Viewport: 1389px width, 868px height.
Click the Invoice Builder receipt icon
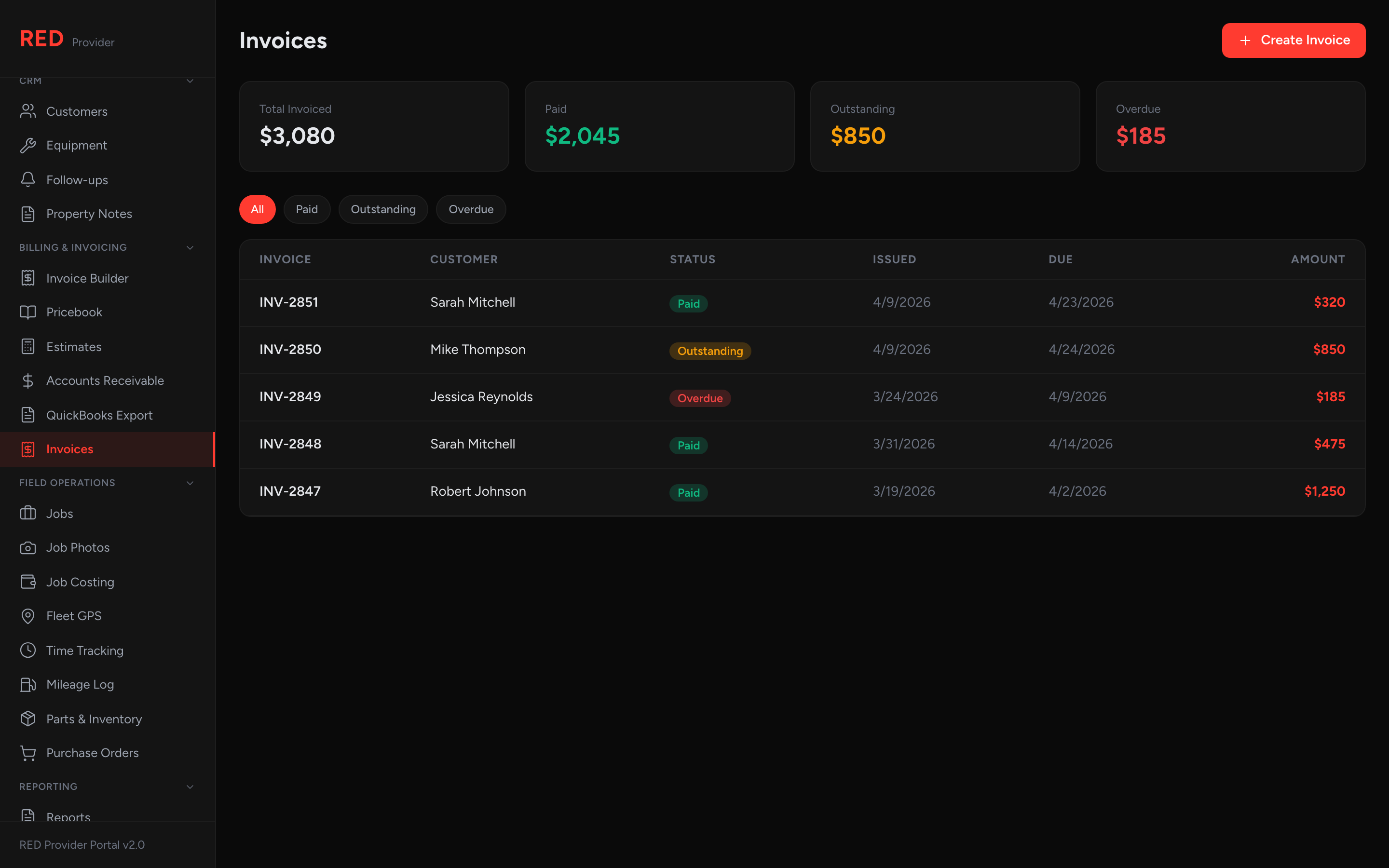[x=27, y=278]
